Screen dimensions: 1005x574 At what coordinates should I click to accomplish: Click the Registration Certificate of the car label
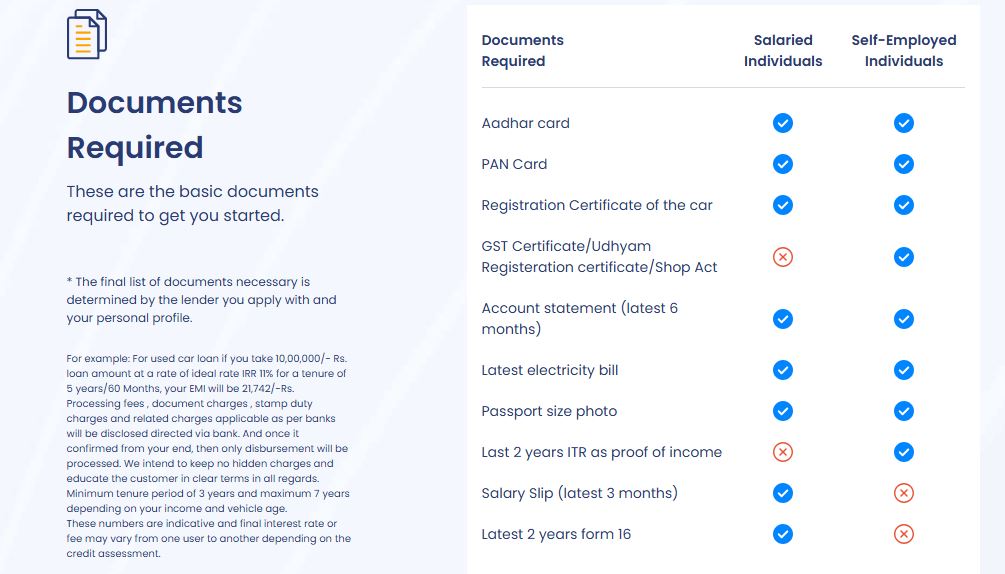tap(597, 205)
